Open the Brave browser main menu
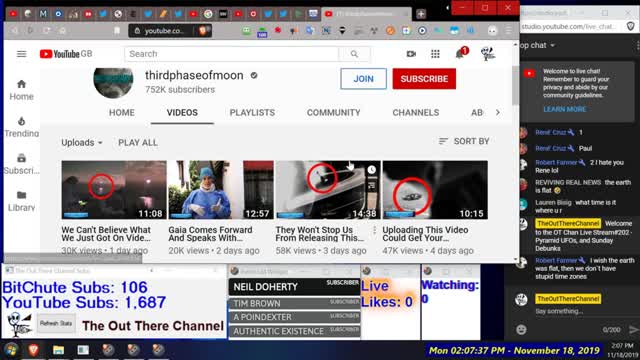Image resolution: width=640 pixels, height=360 pixels. [508, 31]
